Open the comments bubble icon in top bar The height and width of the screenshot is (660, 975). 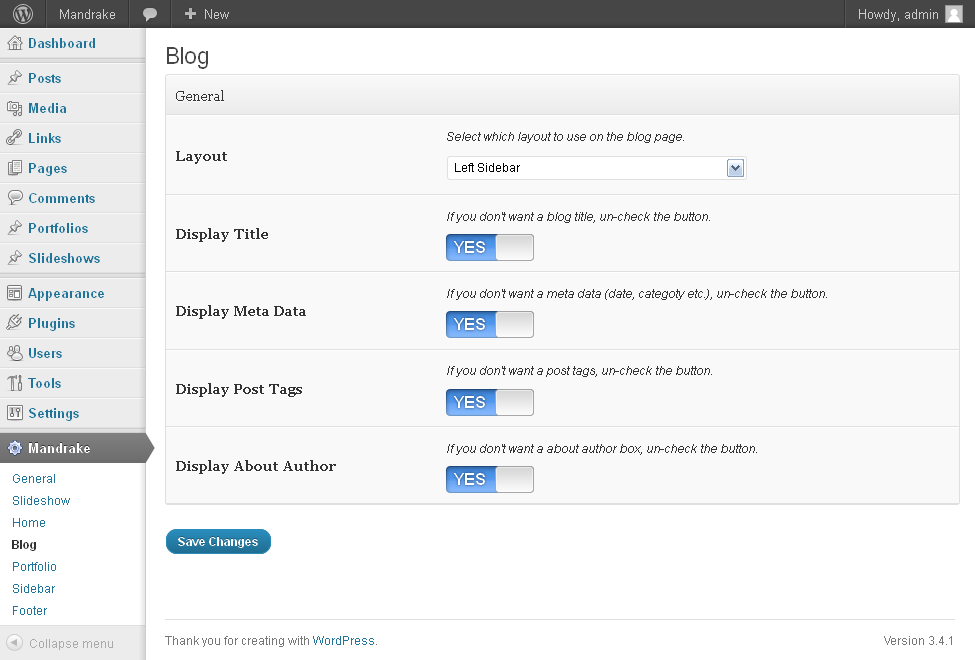tap(150, 14)
